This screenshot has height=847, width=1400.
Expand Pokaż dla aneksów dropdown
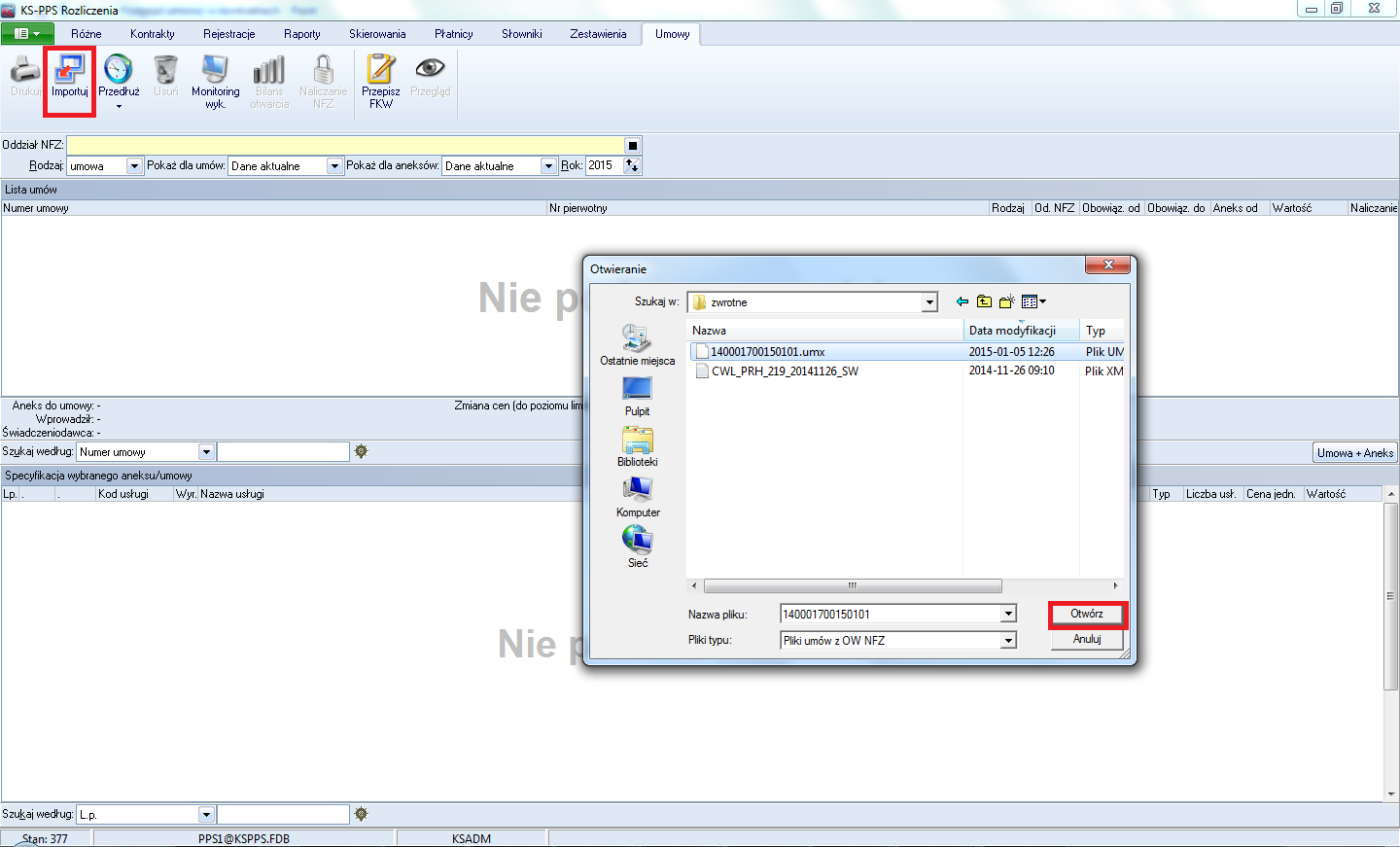point(548,166)
